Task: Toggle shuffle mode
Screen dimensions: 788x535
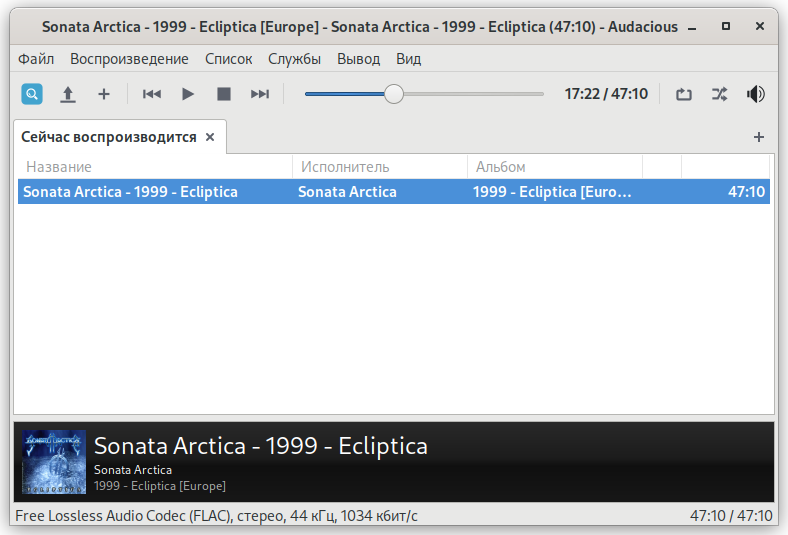Action: tap(720, 94)
